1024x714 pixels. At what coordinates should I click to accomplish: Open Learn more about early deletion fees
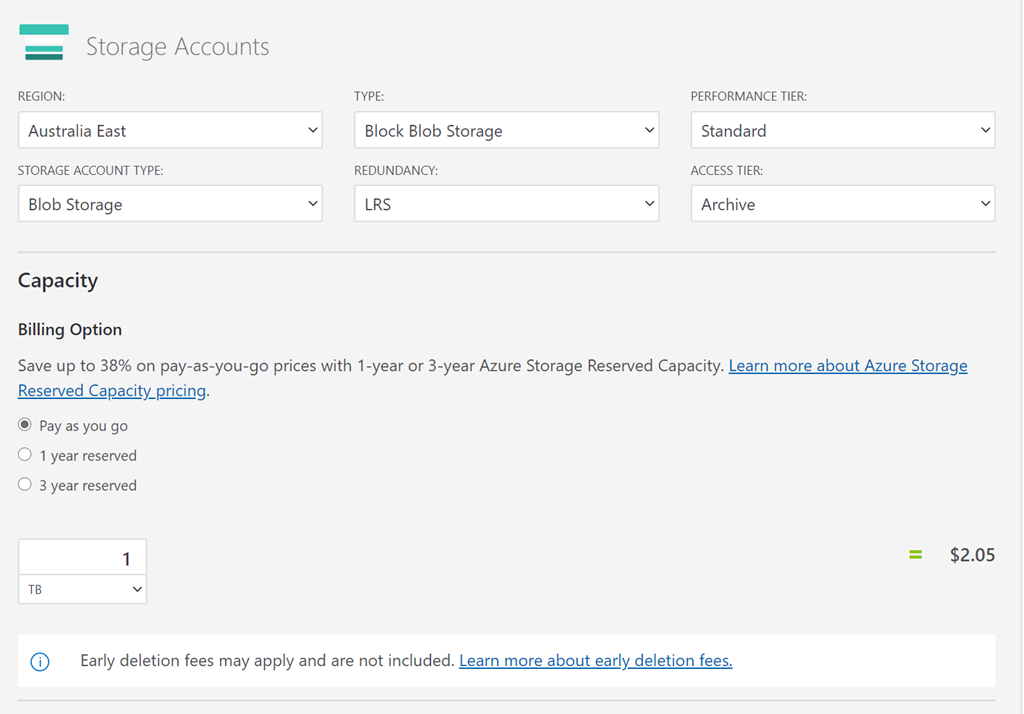(x=595, y=661)
